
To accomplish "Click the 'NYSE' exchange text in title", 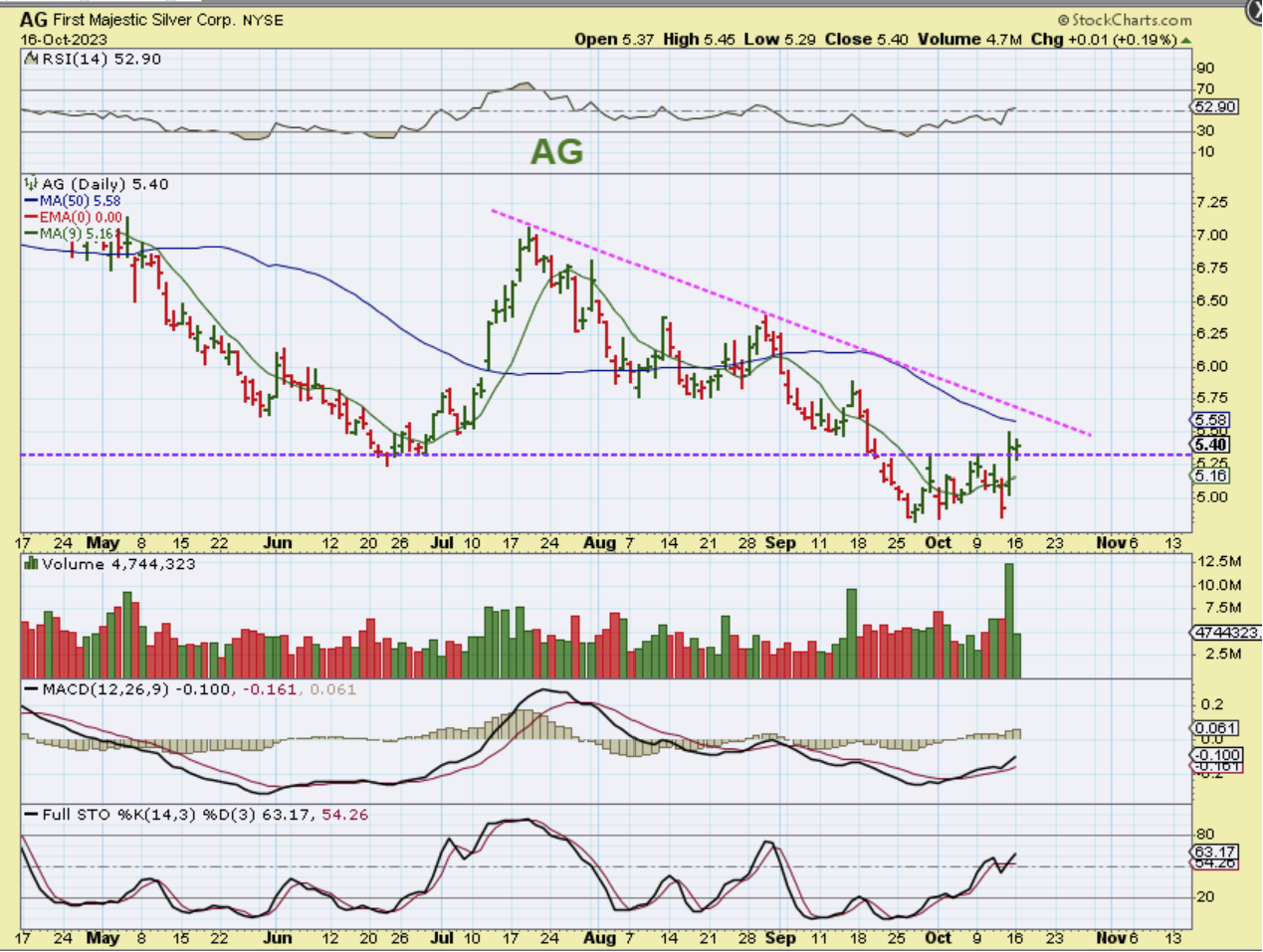I will pyautogui.click(x=263, y=20).
